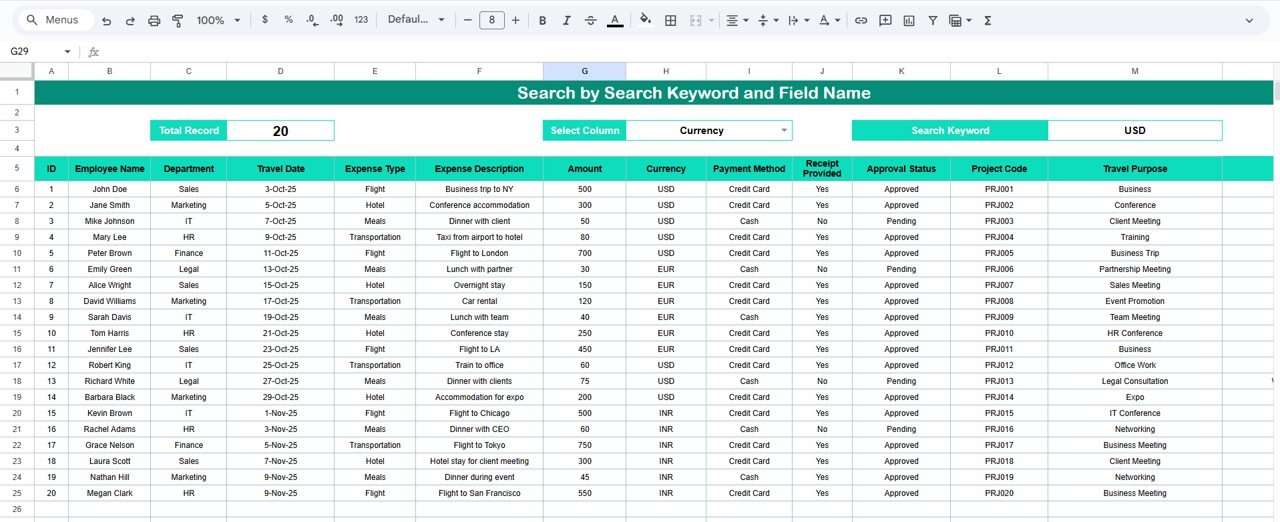Open the Functions sigma menu

(x=987, y=20)
